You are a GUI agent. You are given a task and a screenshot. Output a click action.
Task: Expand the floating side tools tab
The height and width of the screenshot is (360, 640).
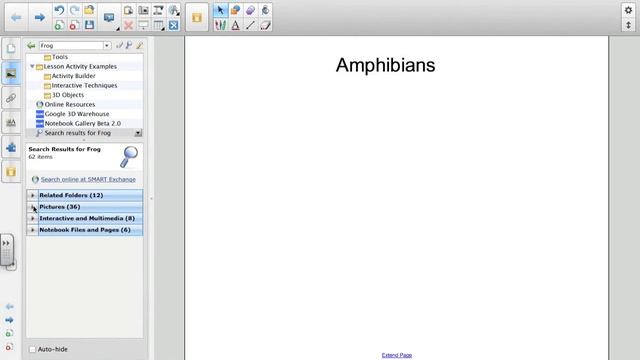6,243
